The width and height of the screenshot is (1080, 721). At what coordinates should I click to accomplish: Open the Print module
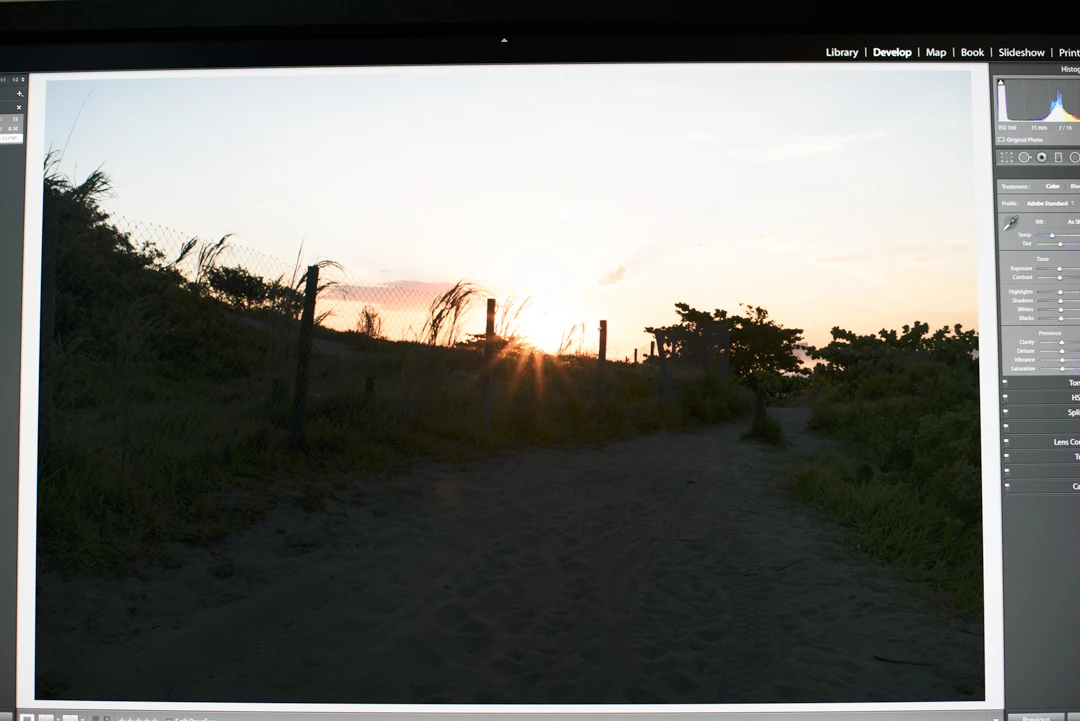pos(1069,52)
